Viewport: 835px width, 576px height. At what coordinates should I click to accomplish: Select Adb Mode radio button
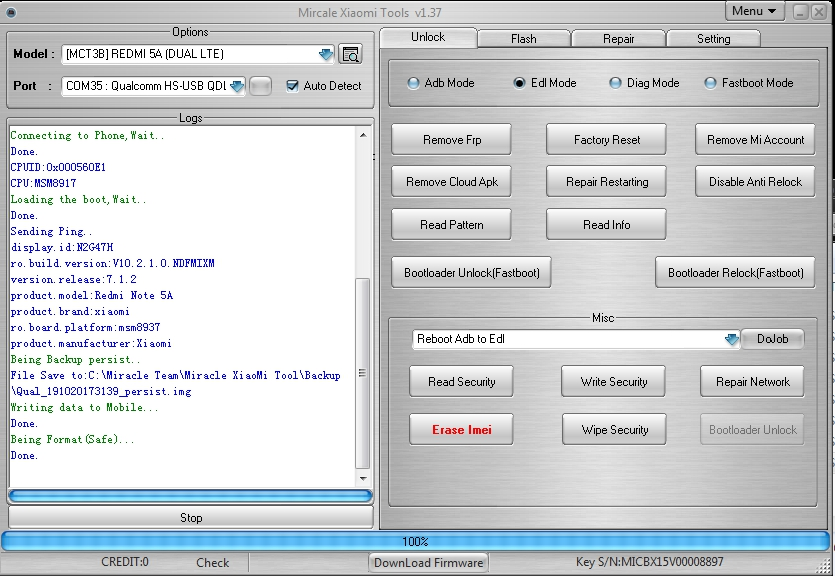point(413,83)
